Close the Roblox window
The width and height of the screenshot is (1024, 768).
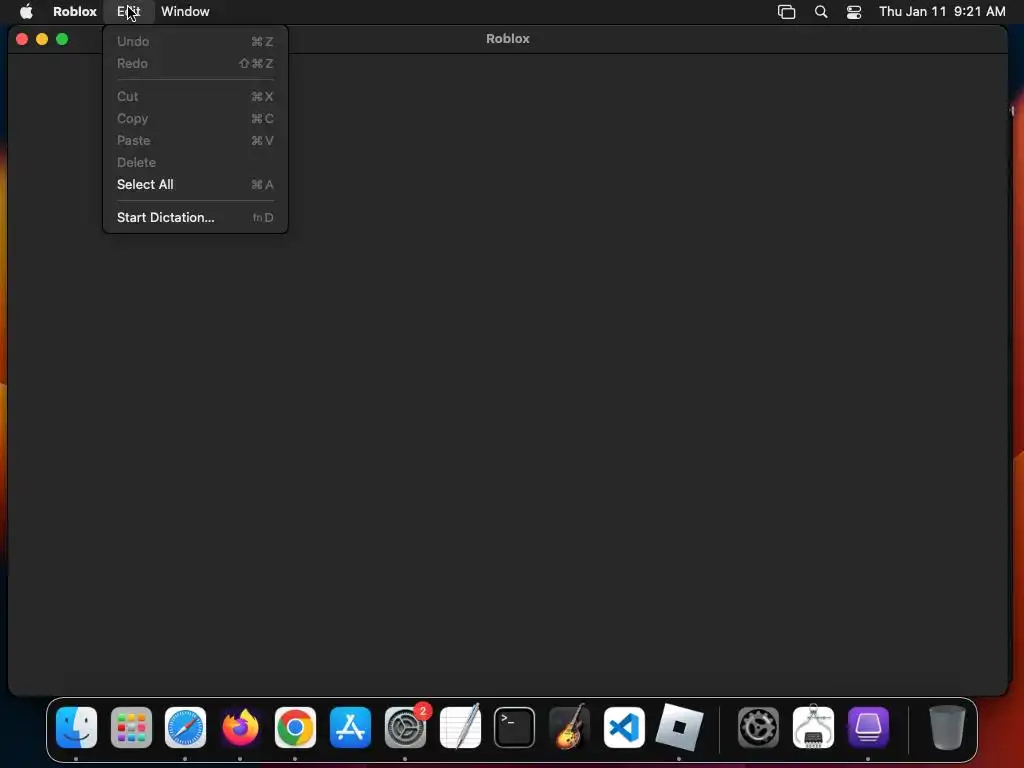tap(22, 39)
